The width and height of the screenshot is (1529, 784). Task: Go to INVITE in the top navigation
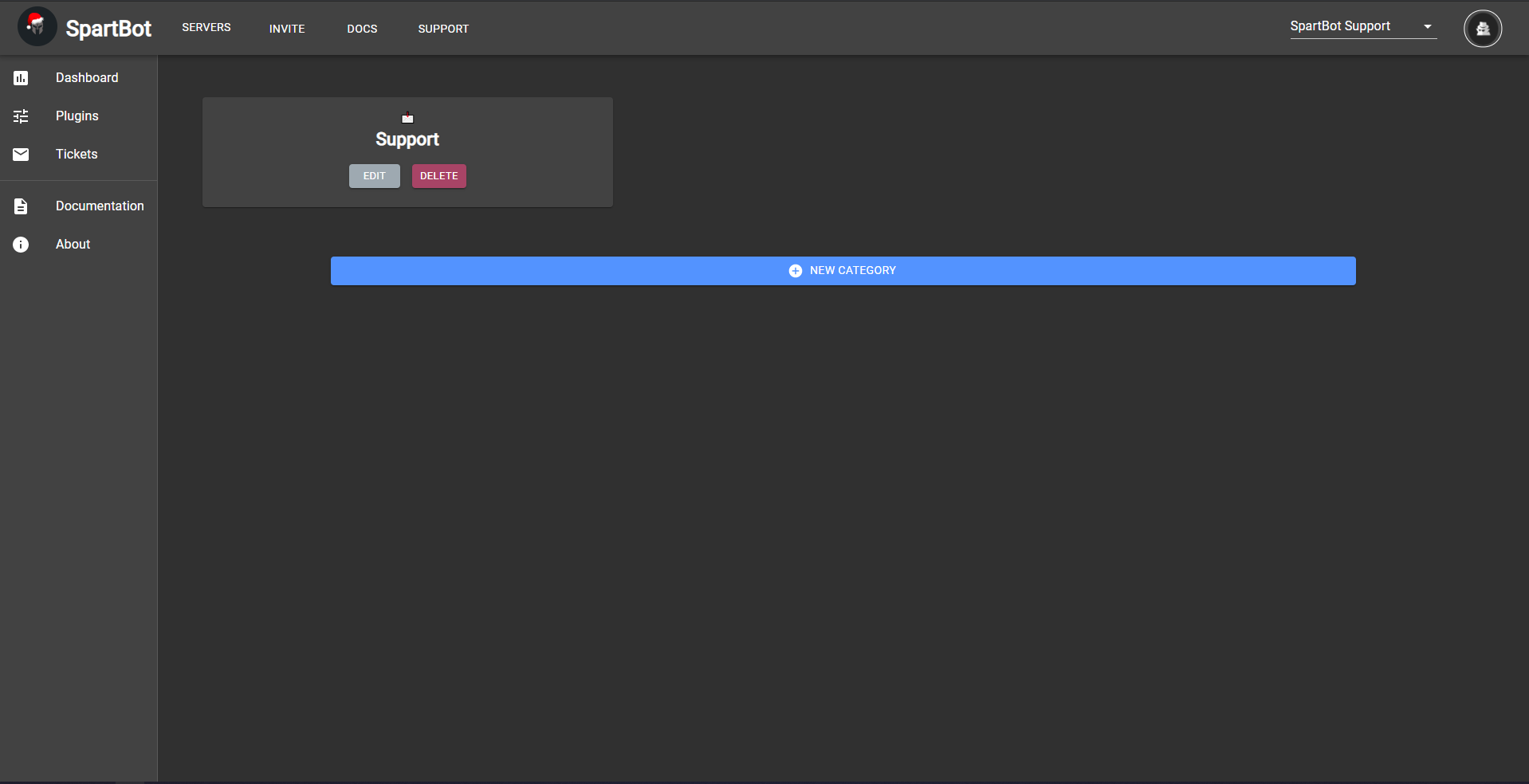tap(287, 29)
